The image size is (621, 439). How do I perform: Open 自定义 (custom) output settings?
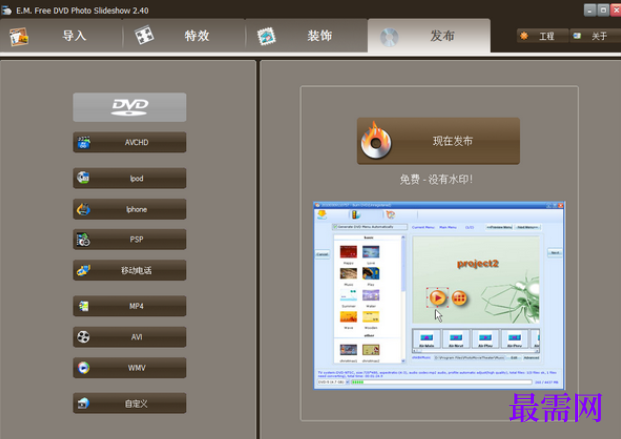(x=130, y=403)
